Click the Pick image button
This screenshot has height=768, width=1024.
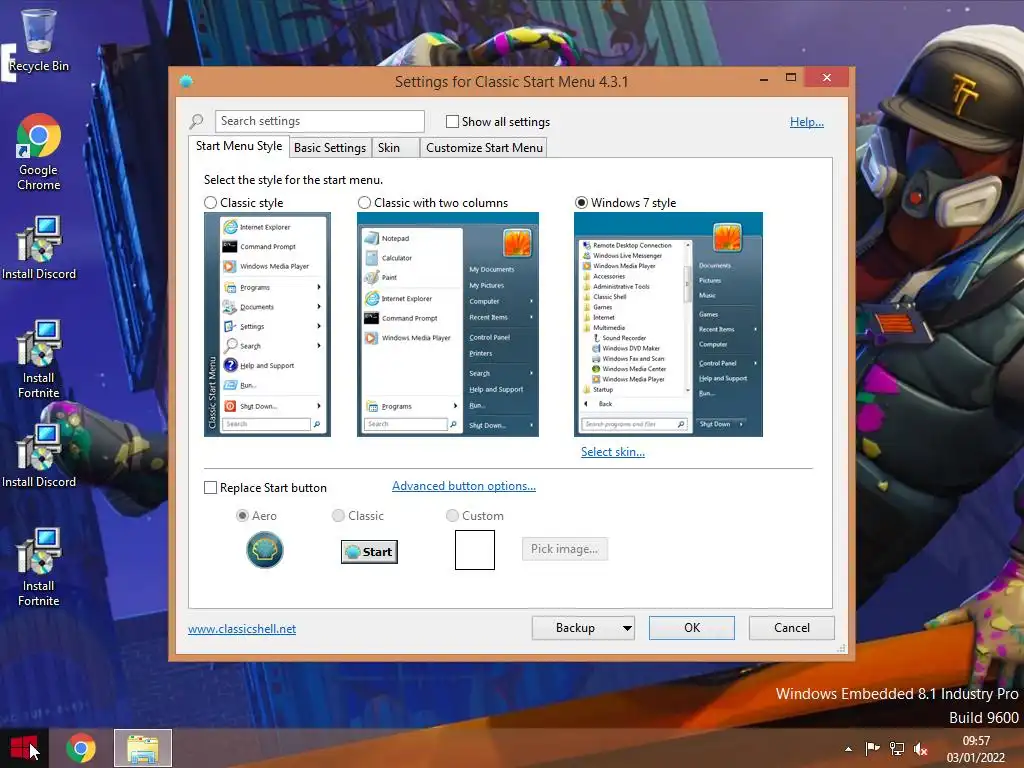[x=564, y=549]
